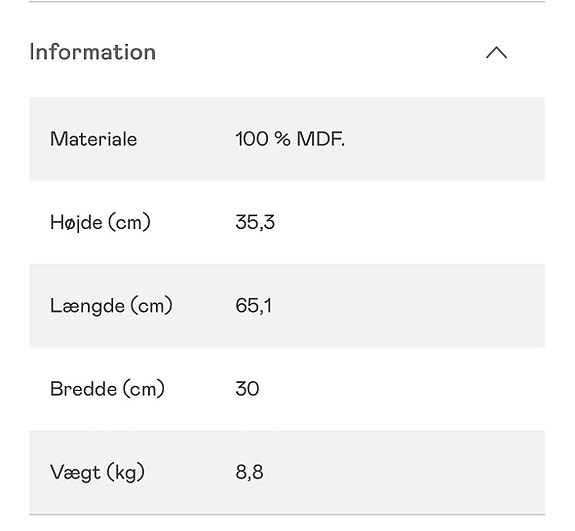575x531 pixels.
Task: Click the MDF text in Materiale row
Action: coord(321,139)
